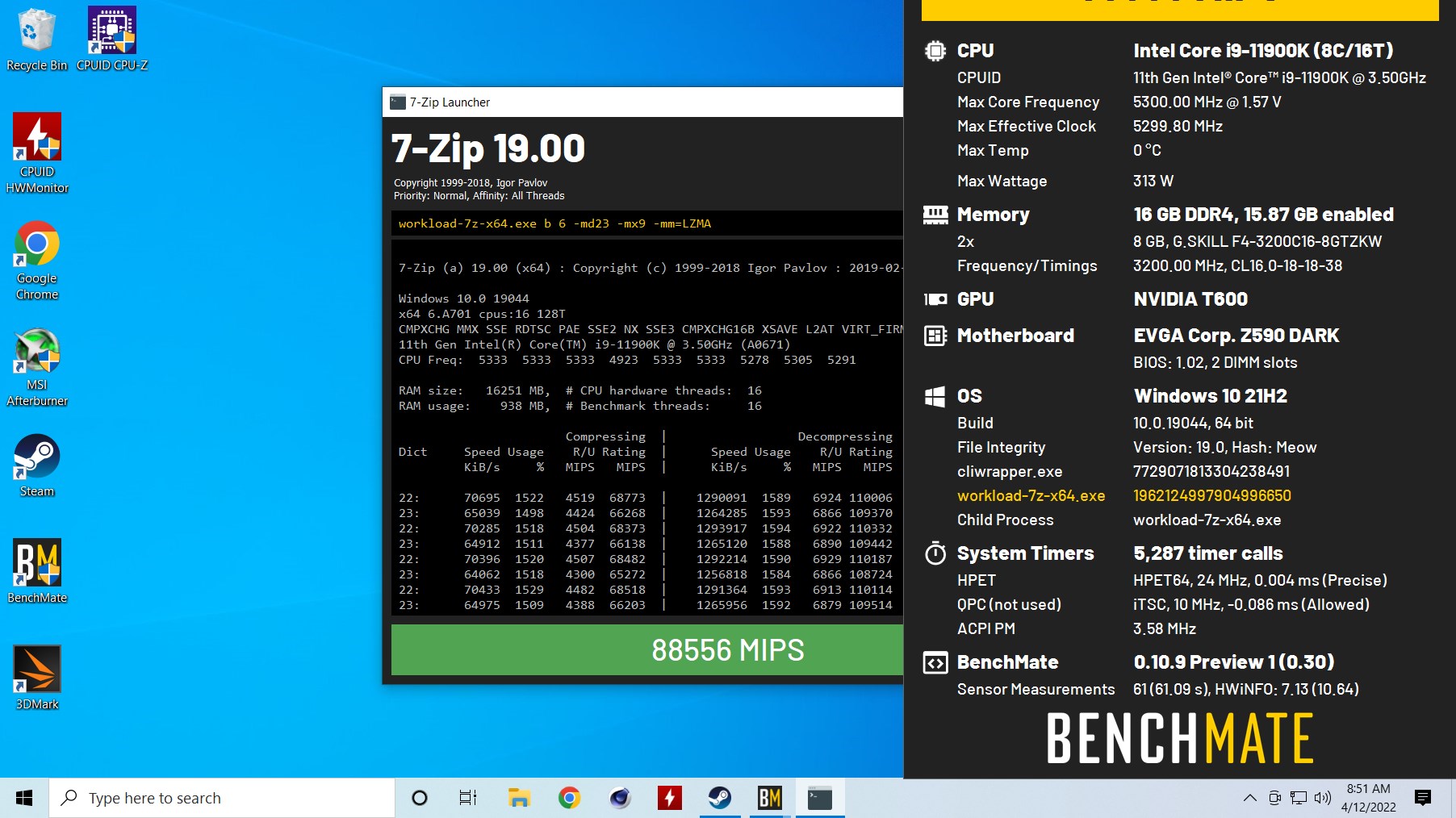Click hash value 1962124997904996650
The image size is (1456, 818).
1212,496
